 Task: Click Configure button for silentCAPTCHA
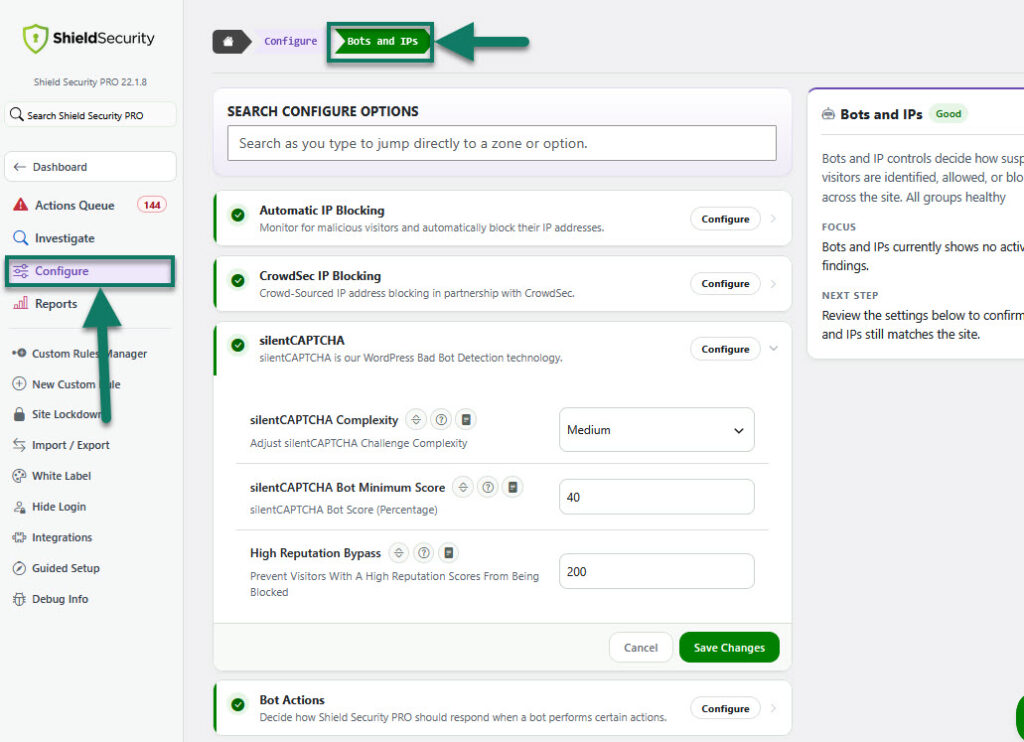coord(725,349)
